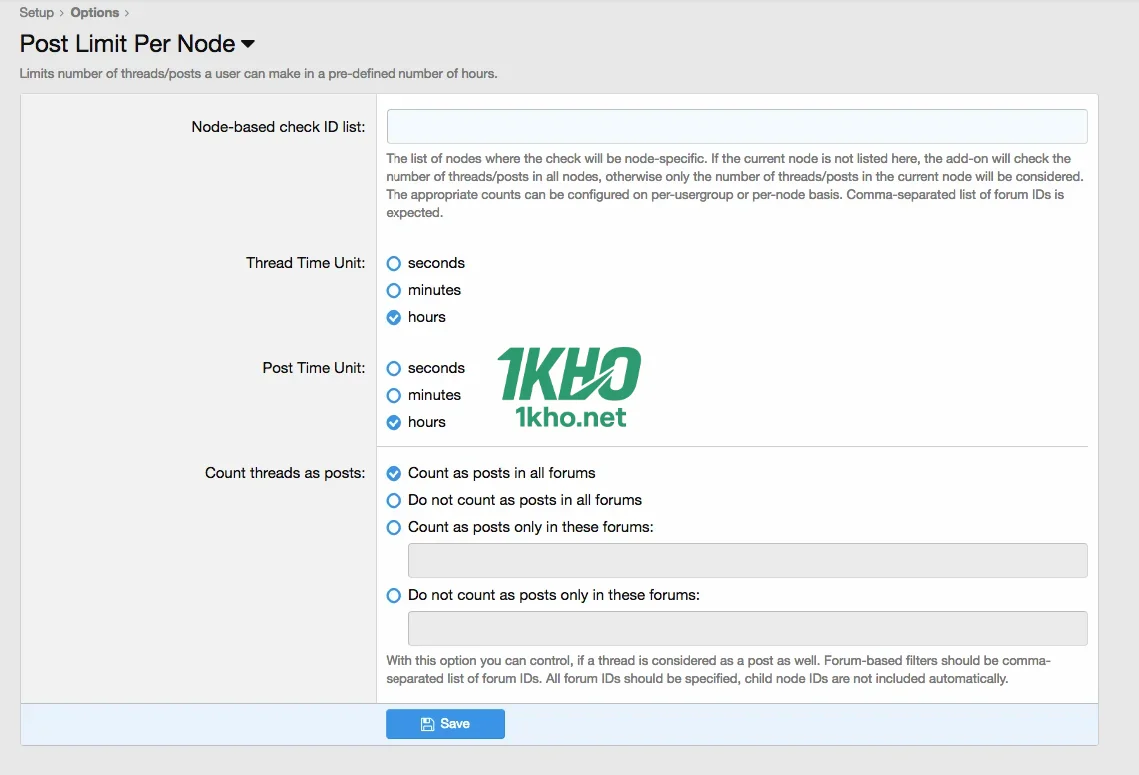The image size is (1139, 775).
Task: Click the floppy disk icon on Save
Action: (x=427, y=724)
